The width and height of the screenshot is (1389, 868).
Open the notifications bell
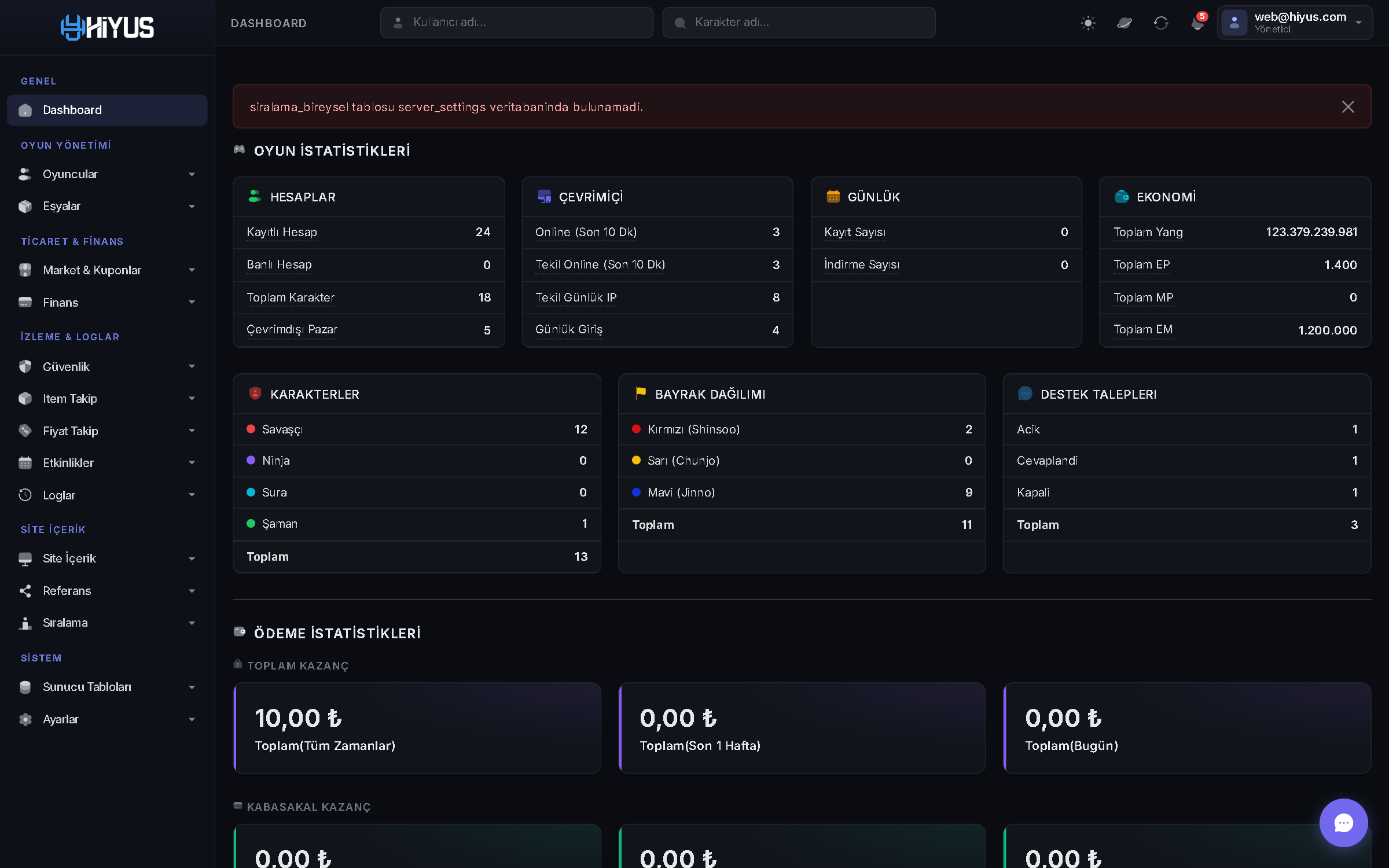tap(1197, 23)
